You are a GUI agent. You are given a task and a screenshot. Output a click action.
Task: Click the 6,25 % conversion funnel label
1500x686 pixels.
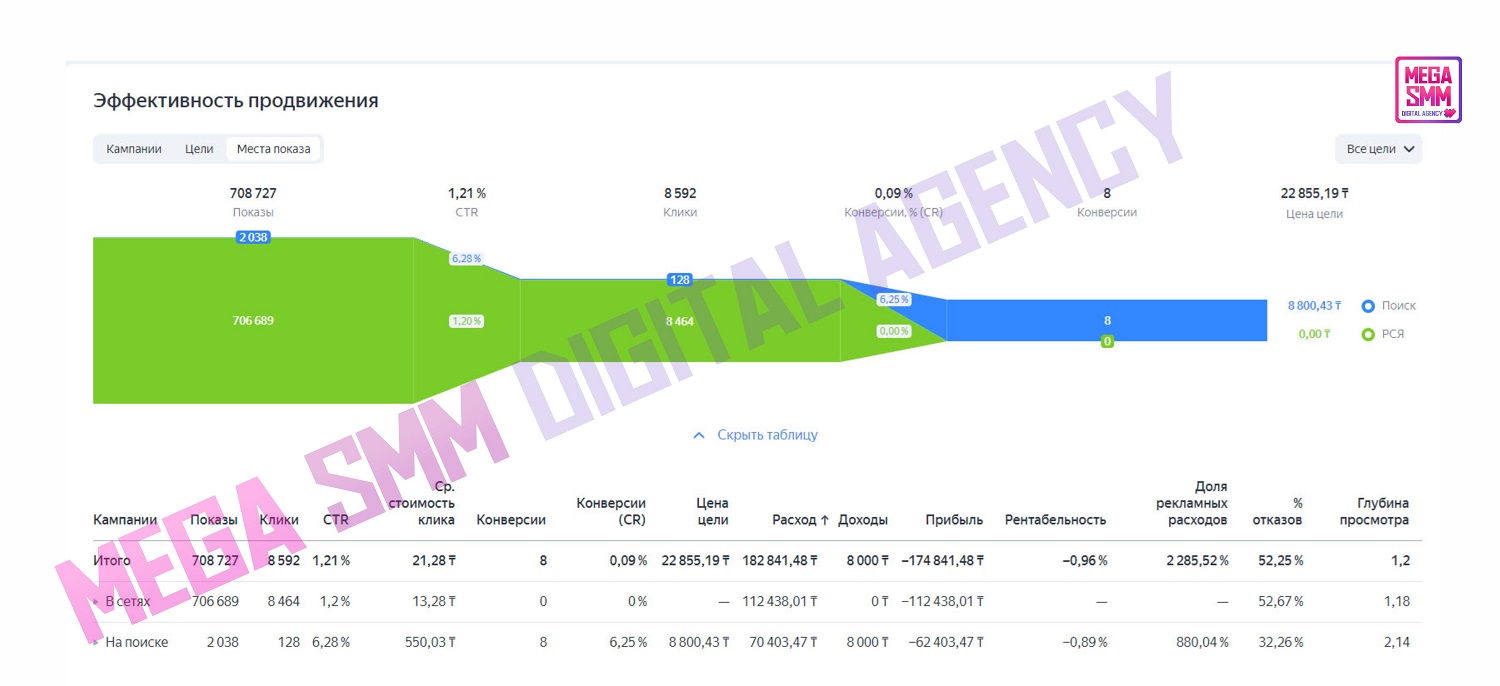pyautogui.click(x=893, y=299)
